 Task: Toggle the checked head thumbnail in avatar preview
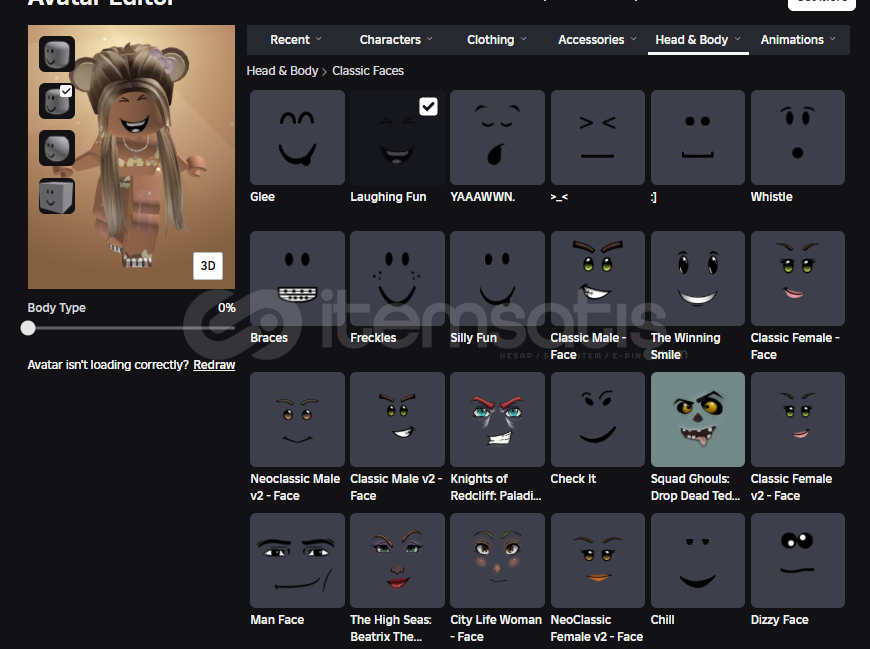56,101
